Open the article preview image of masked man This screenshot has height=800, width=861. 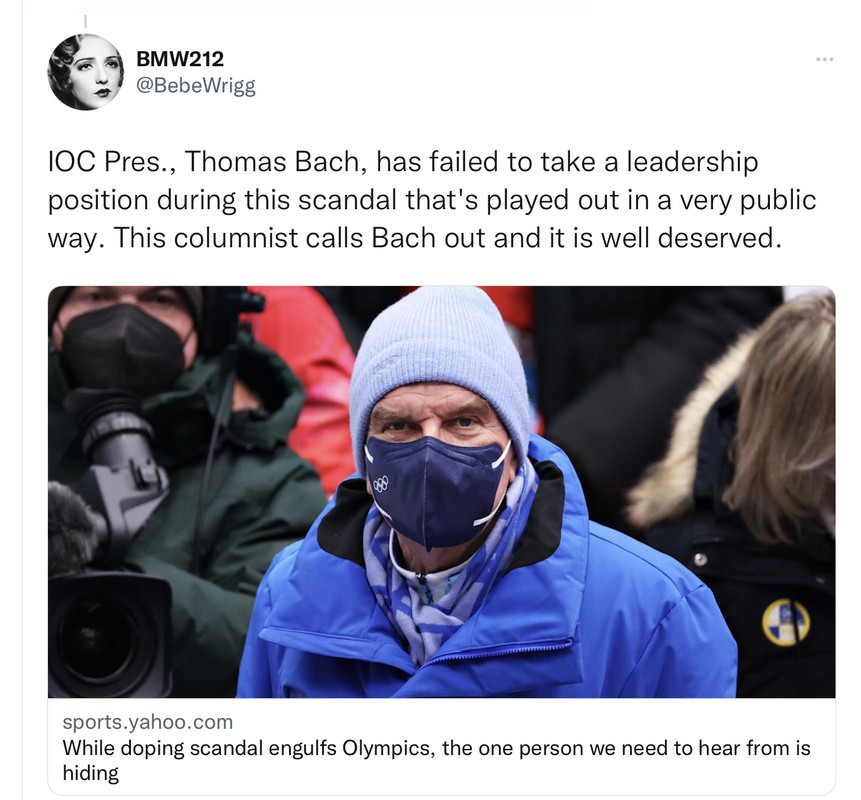pos(441,492)
